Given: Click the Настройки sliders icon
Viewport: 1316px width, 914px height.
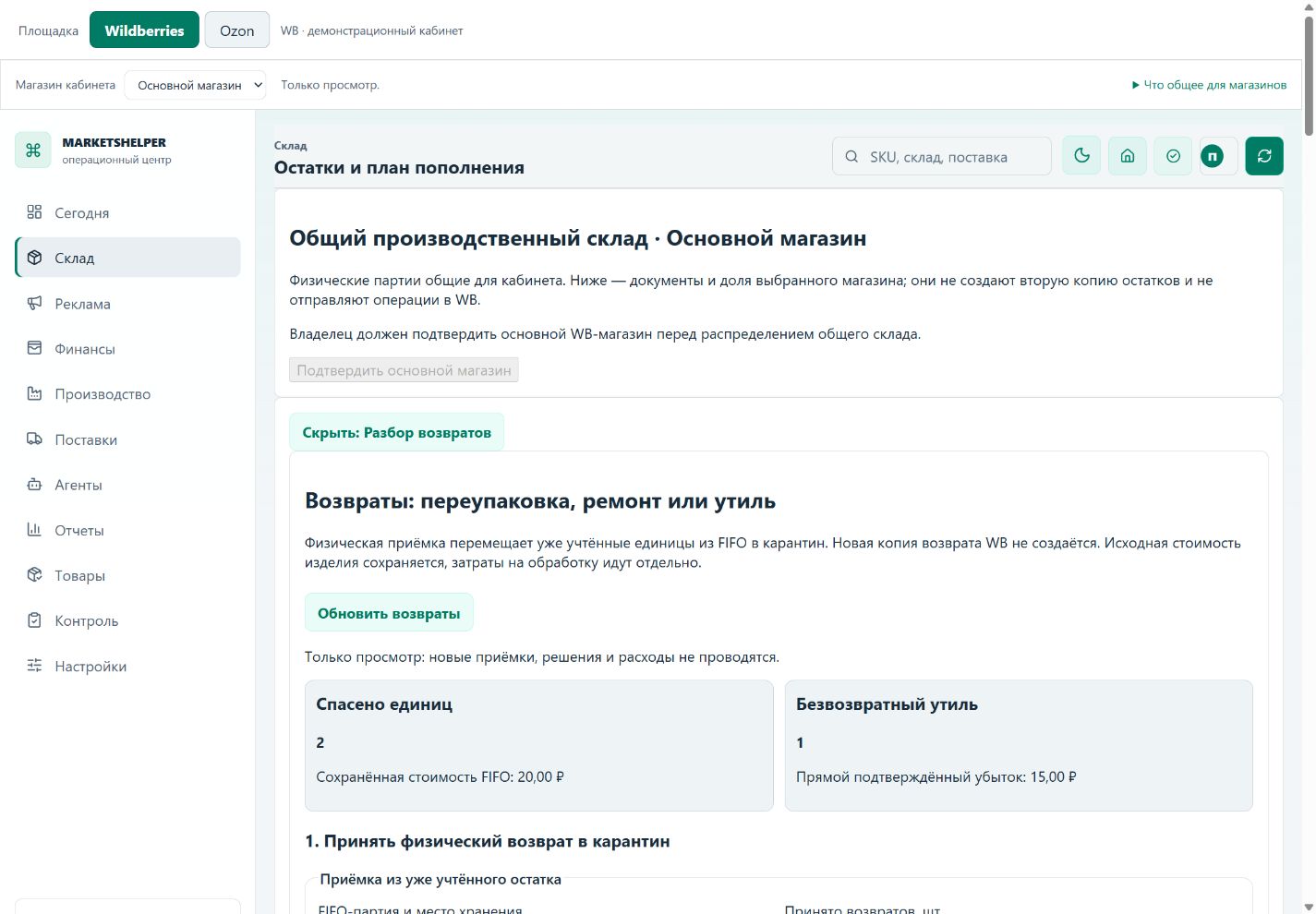Looking at the screenshot, I should tap(34, 666).
